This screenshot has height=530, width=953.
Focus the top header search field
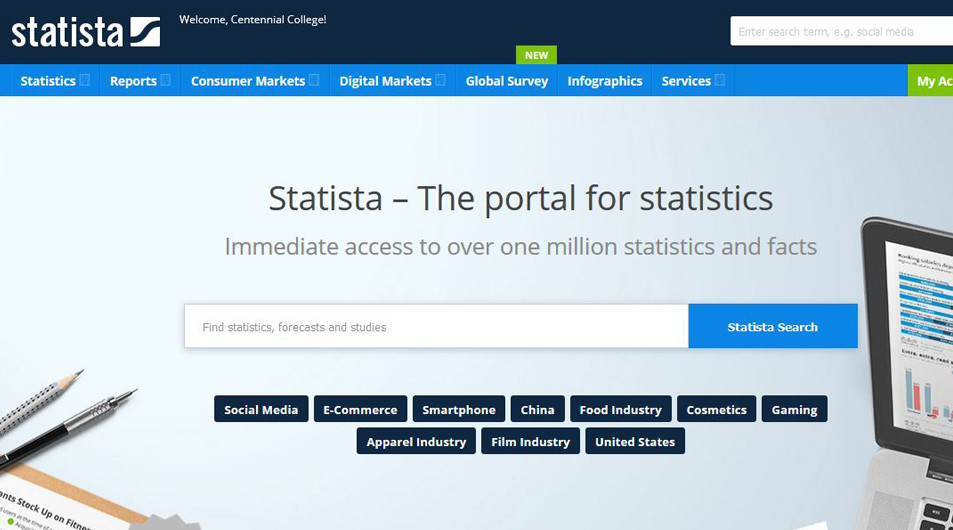pyautogui.click(x=842, y=32)
